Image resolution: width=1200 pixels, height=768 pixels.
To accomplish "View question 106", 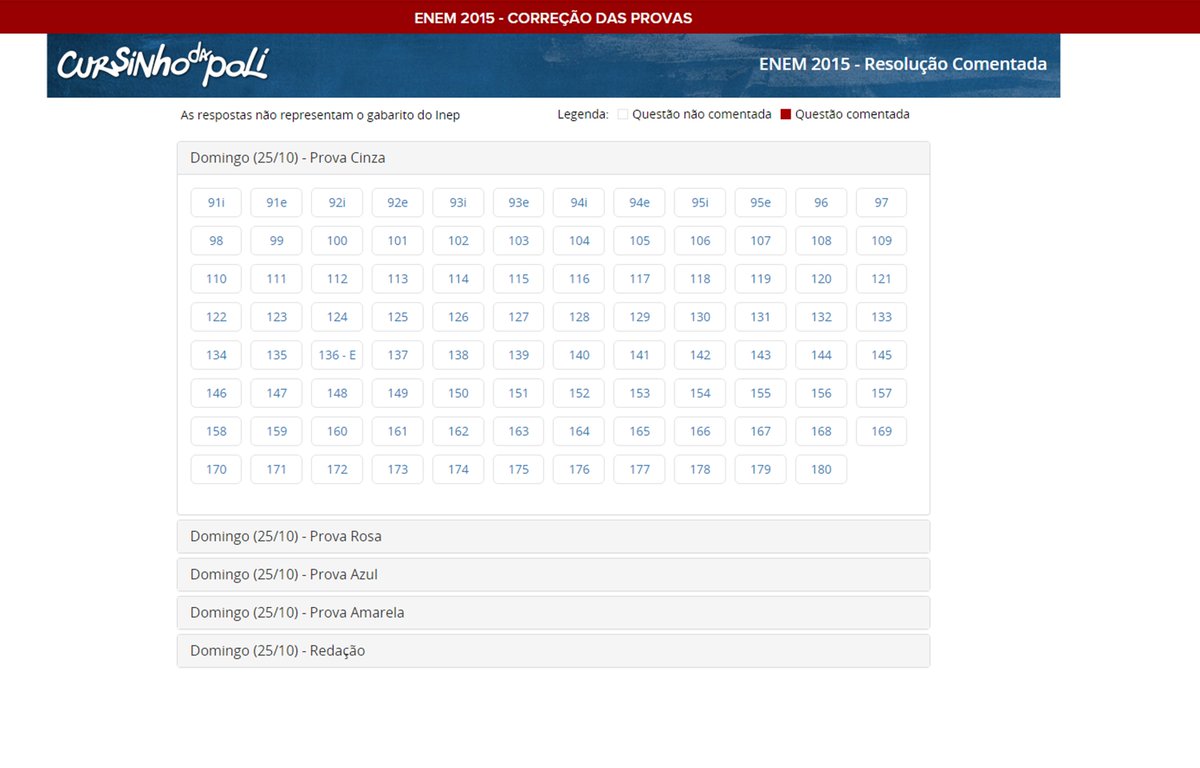I will coord(700,240).
